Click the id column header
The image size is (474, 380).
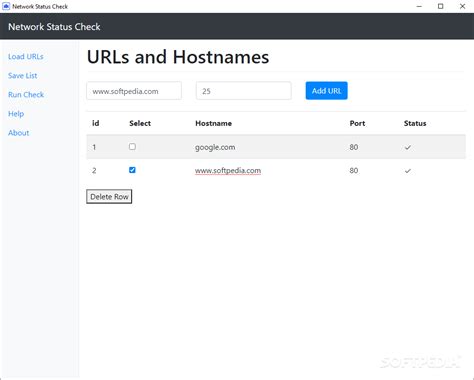(x=96, y=123)
